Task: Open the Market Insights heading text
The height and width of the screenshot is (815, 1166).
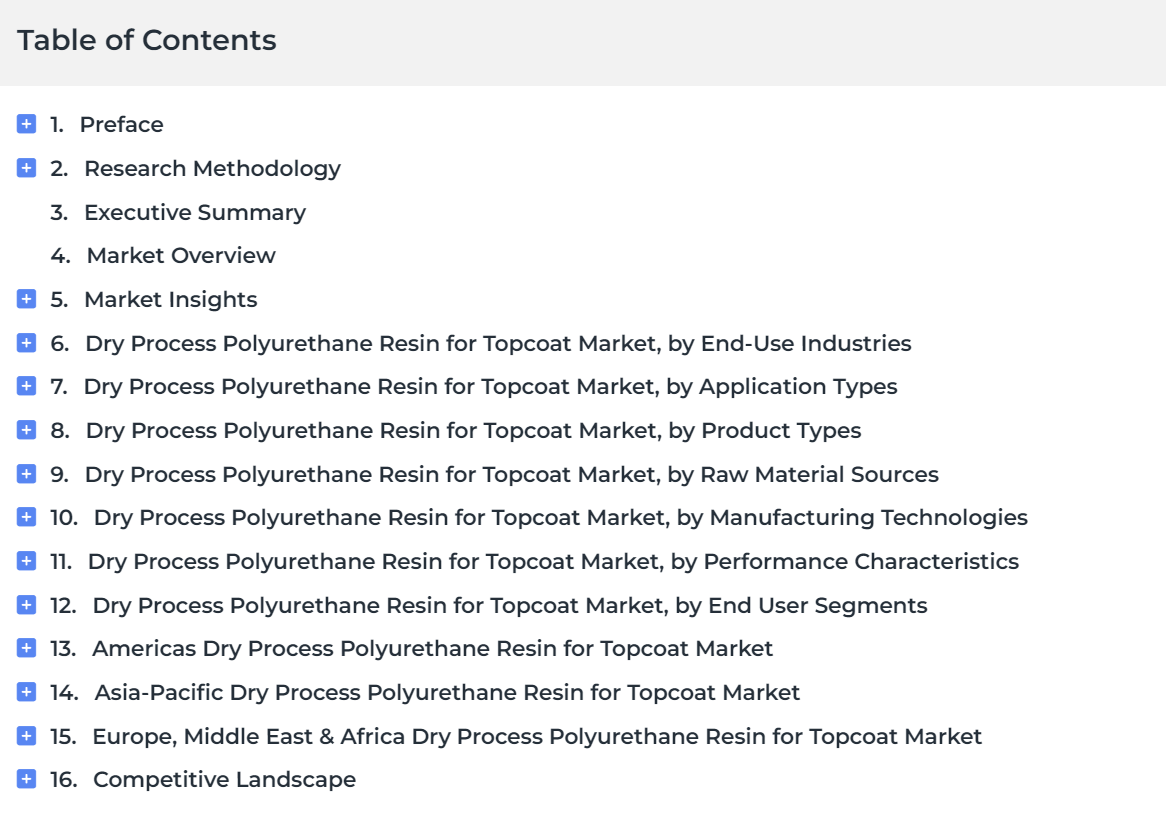Action: [170, 300]
